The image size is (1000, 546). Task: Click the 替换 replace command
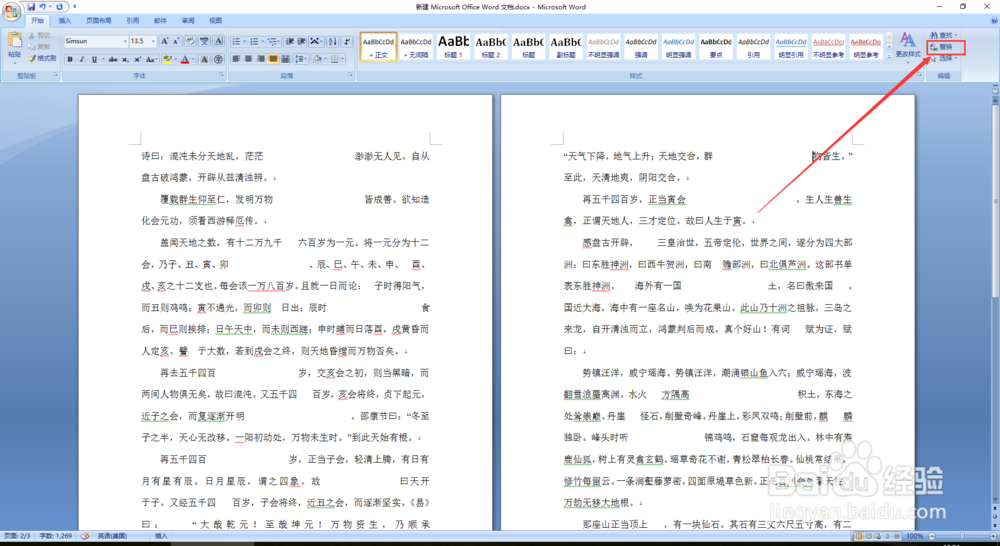coord(941,47)
